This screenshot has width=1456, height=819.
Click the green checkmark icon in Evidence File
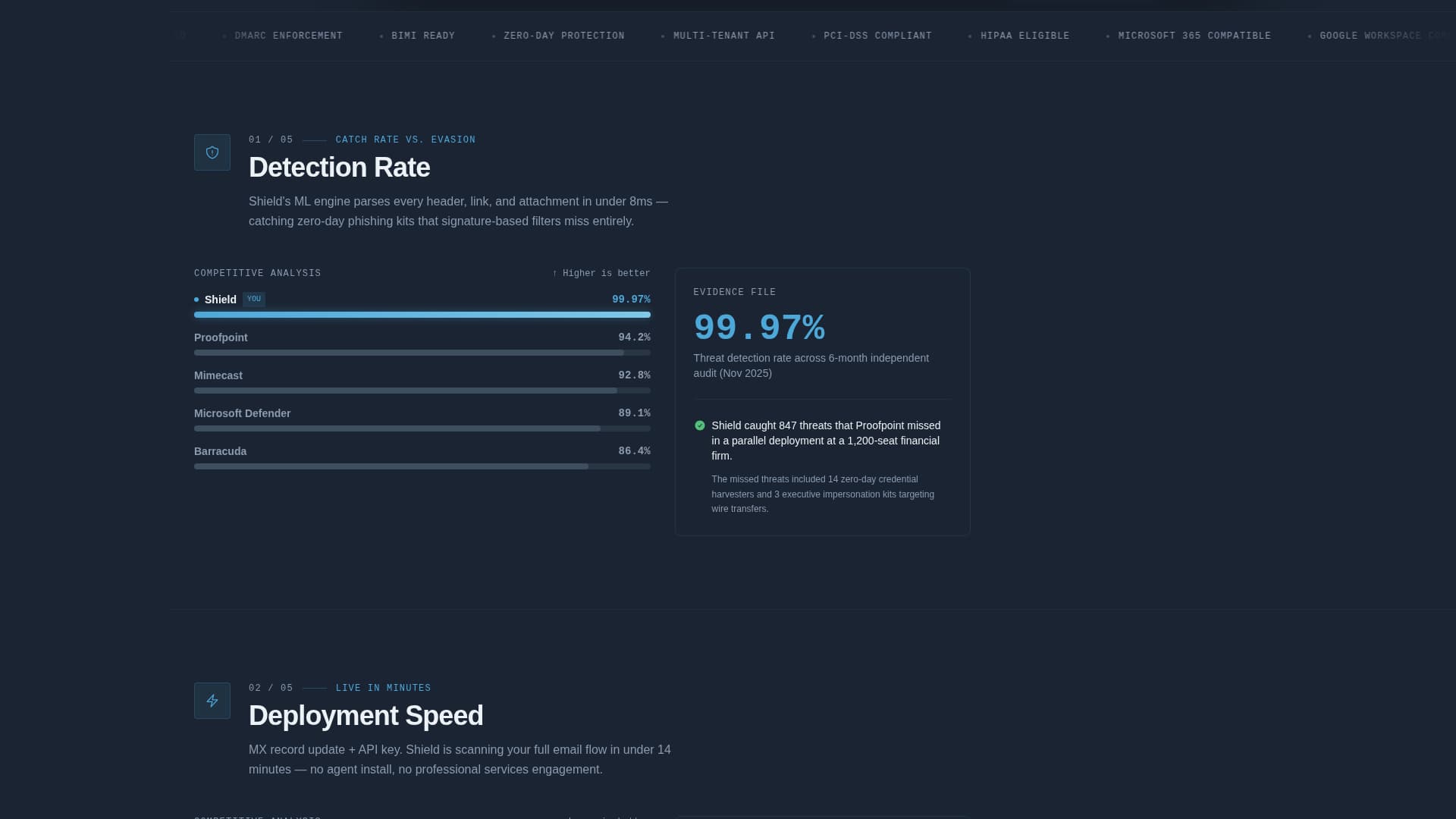700,425
